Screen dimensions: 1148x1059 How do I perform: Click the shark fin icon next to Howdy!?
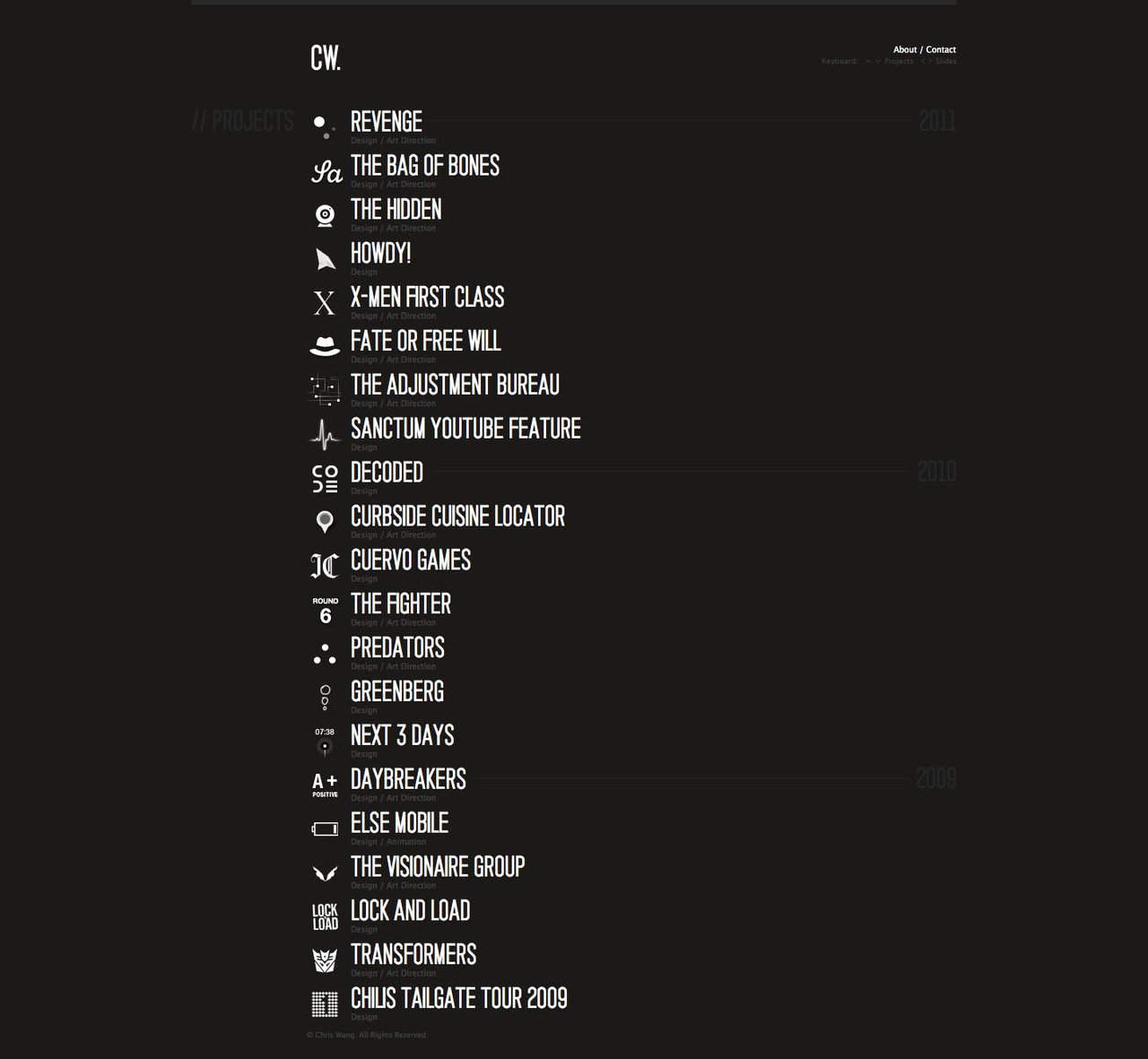point(325,258)
